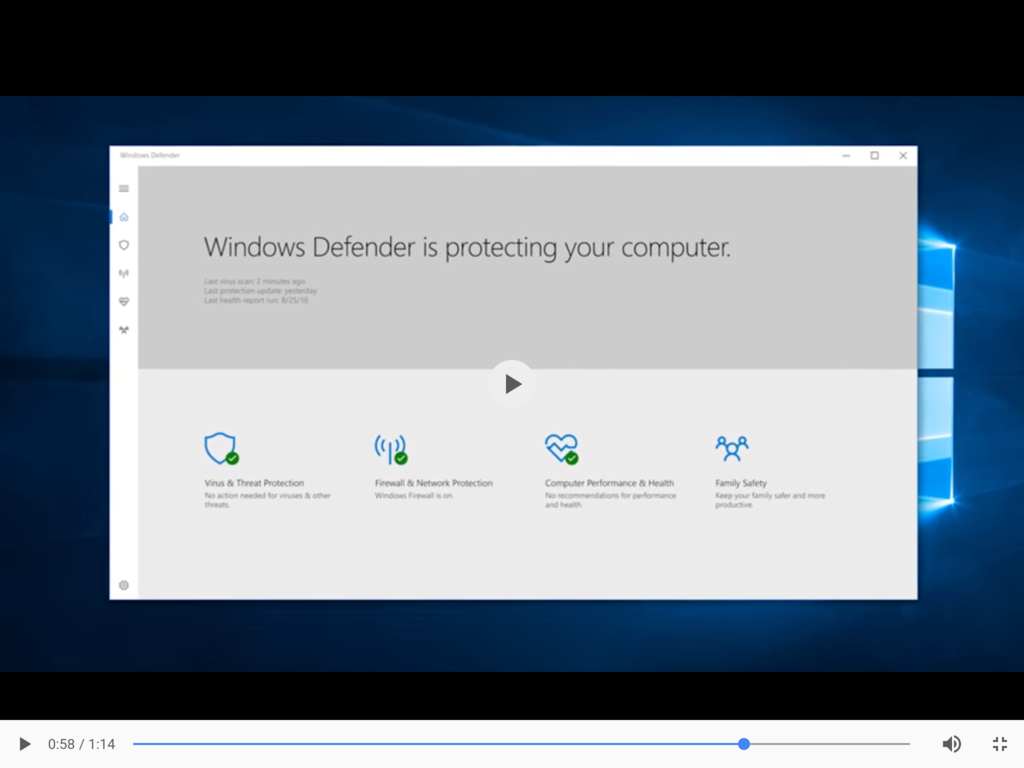Click the Computer Performance & Health heart icon
Image resolution: width=1024 pixels, height=768 pixels.
562,449
